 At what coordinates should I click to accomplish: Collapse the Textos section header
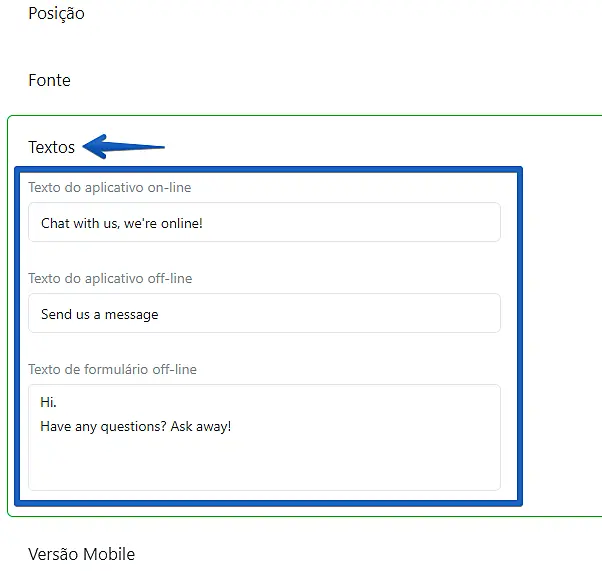[52, 147]
